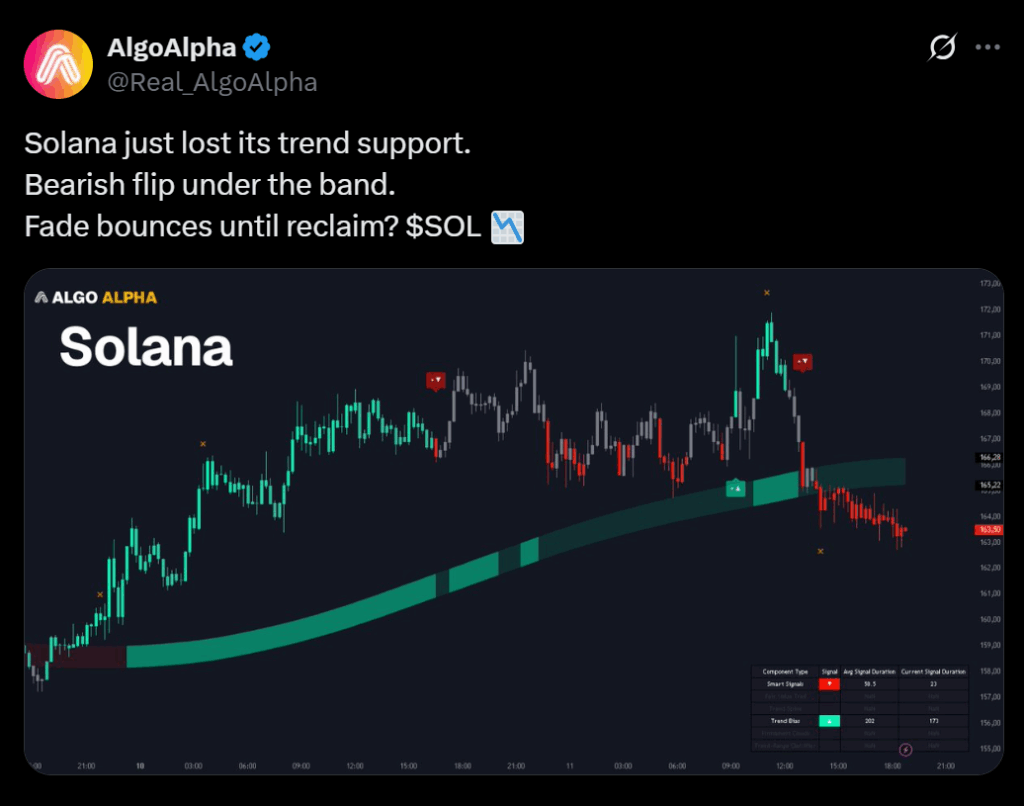Screen dimensions: 1024x806
Task: Click the downtrend chart emoji
Action: coord(506,228)
